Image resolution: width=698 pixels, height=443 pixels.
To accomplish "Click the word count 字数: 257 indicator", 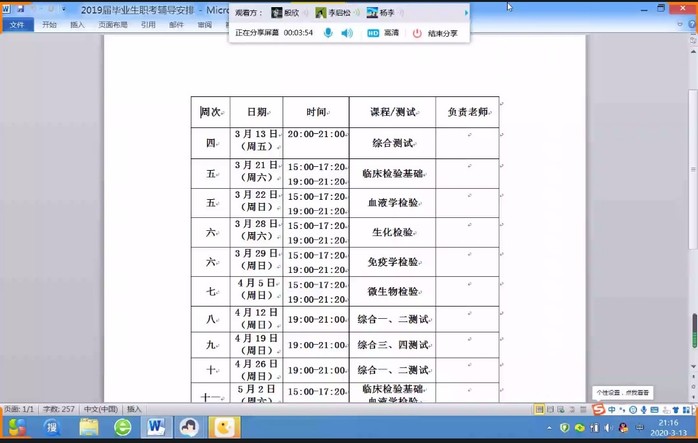I will (x=60, y=409).
